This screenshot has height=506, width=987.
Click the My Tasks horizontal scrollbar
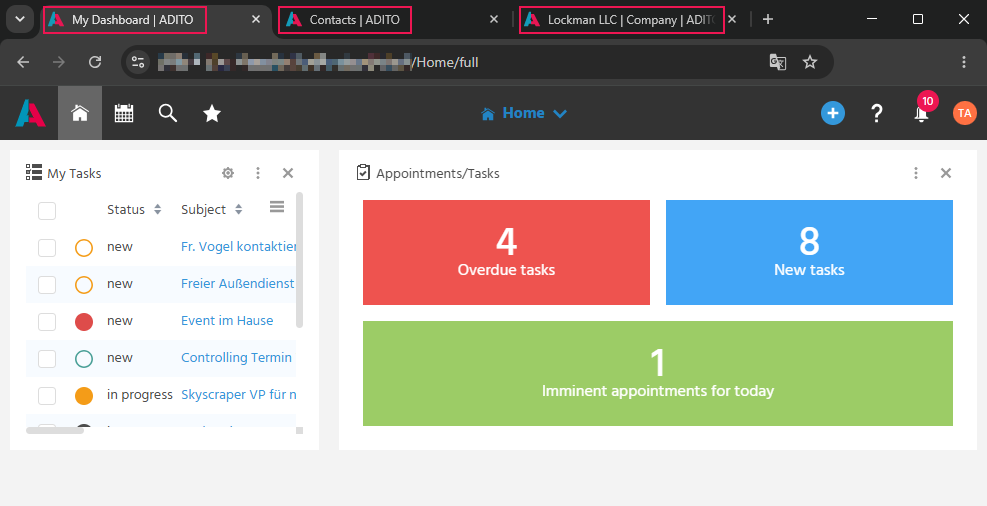pos(55,430)
